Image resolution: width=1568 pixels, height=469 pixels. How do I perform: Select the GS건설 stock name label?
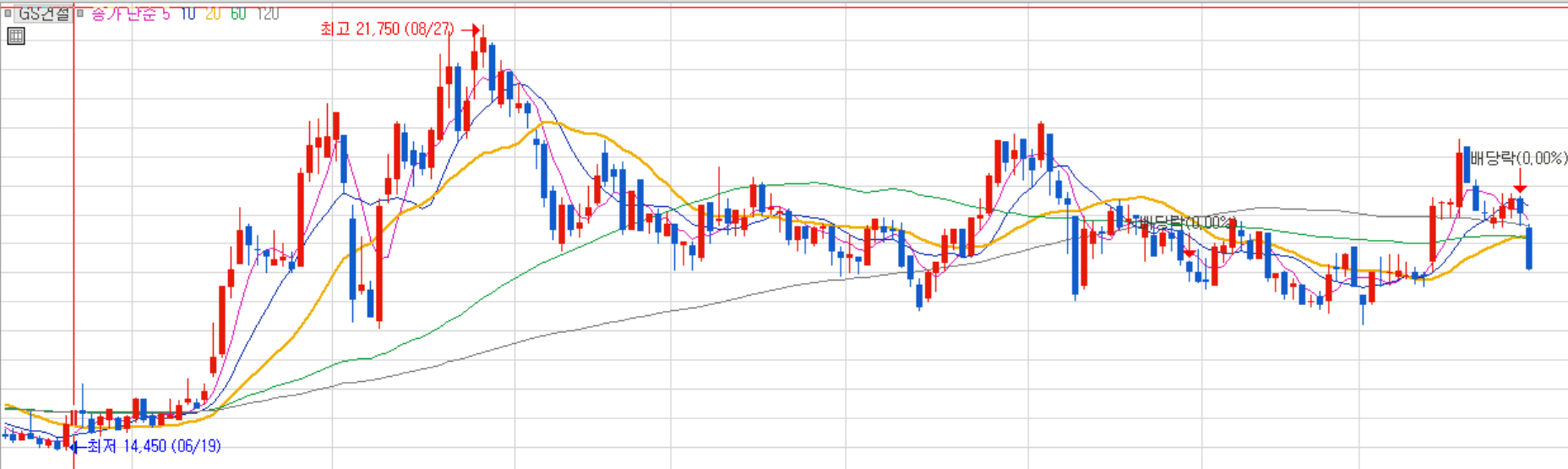pos(44,14)
